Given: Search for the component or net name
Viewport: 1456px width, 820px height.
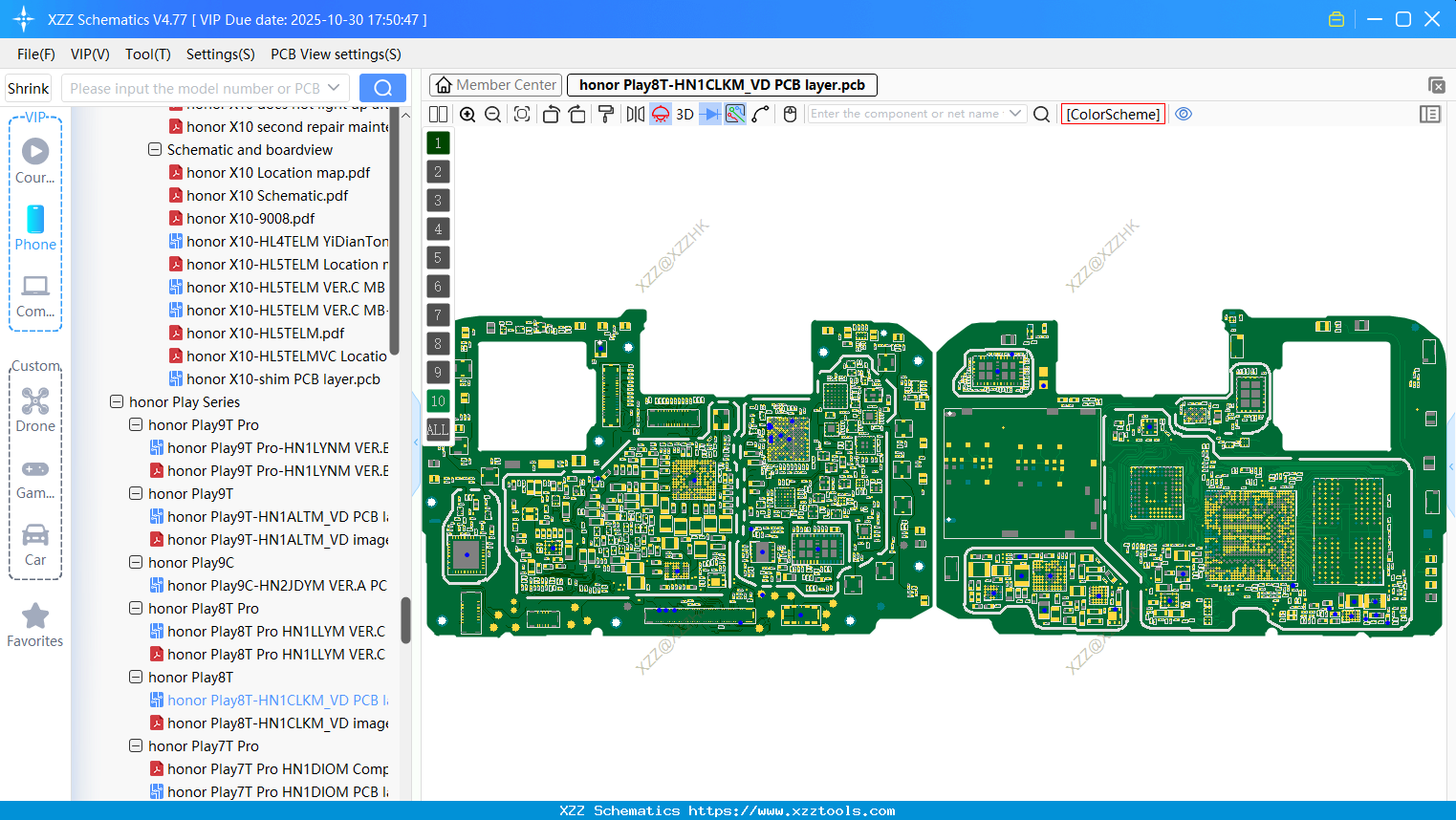Looking at the screenshot, I should click(1042, 114).
